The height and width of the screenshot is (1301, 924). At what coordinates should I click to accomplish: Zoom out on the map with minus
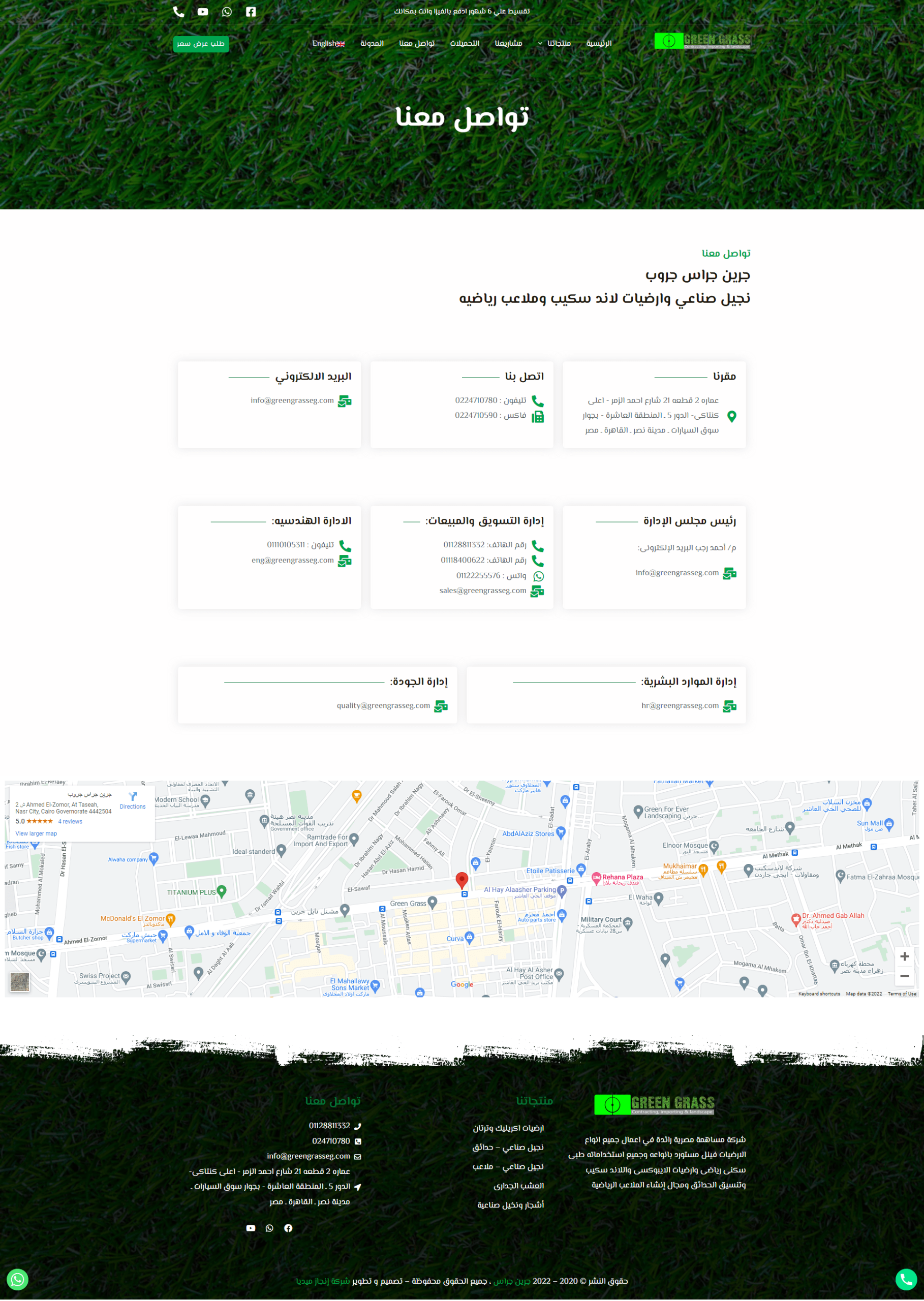[x=904, y=976]
